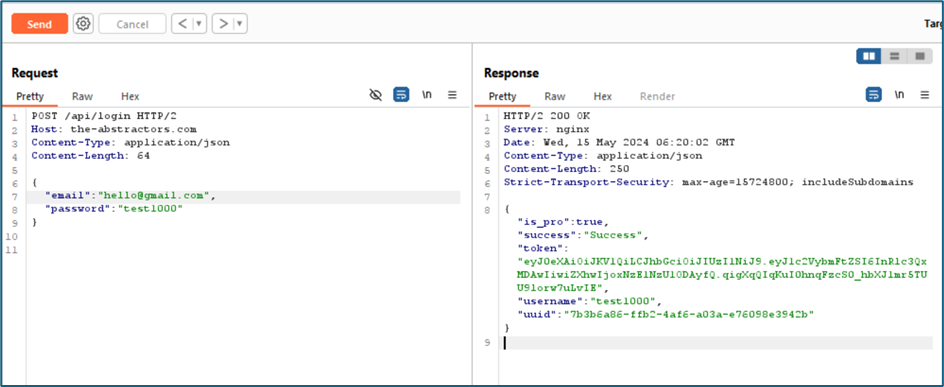944x387 pixels.
Task: Select Pretty tab in Response panel
Action: point(503,96)
